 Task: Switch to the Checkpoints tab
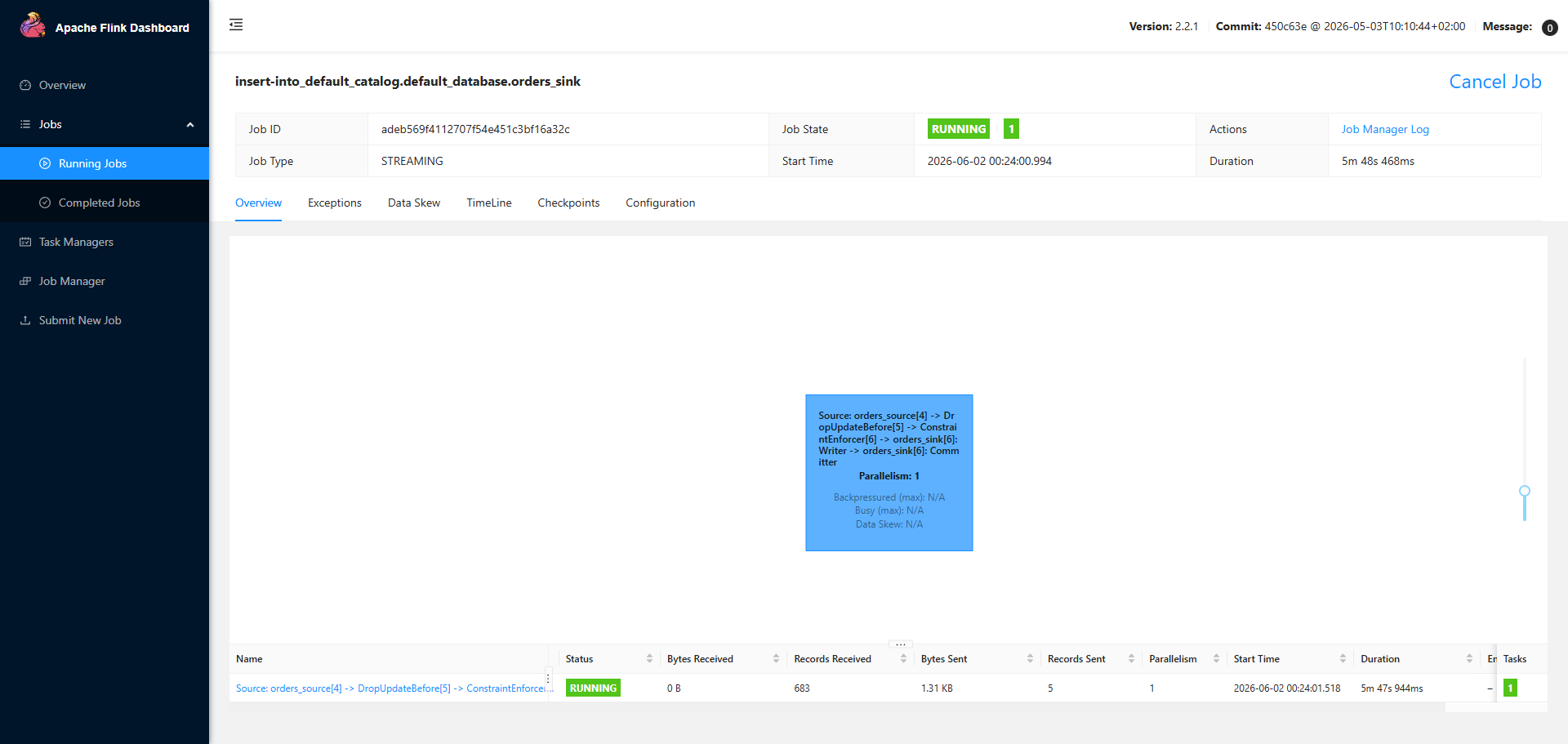[568, 203]
